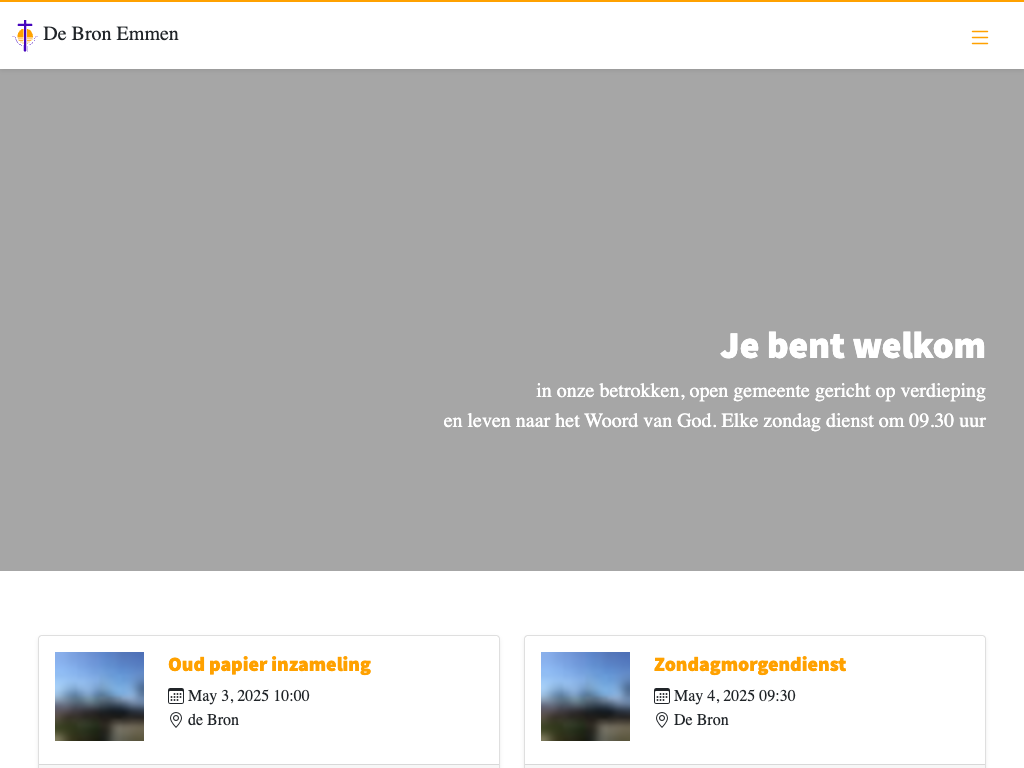Click the "Je bent welkom" heading

pos(852,346)
